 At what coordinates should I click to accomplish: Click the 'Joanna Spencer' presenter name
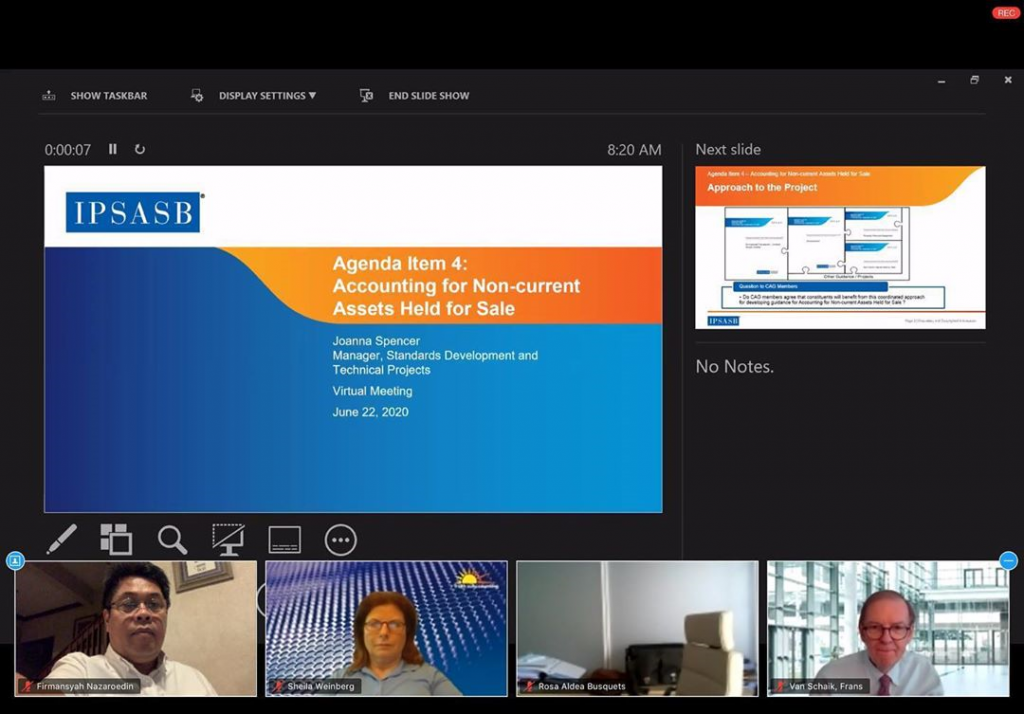pos(376,341)
